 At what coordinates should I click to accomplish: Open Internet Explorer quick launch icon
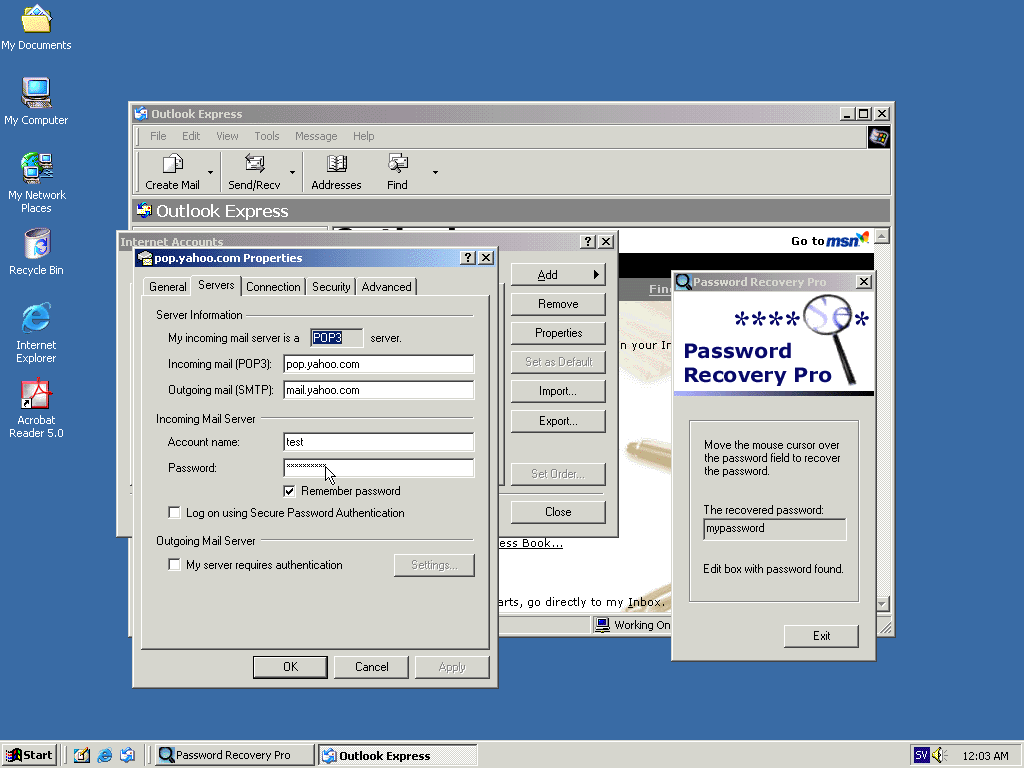tap(104, 755)
